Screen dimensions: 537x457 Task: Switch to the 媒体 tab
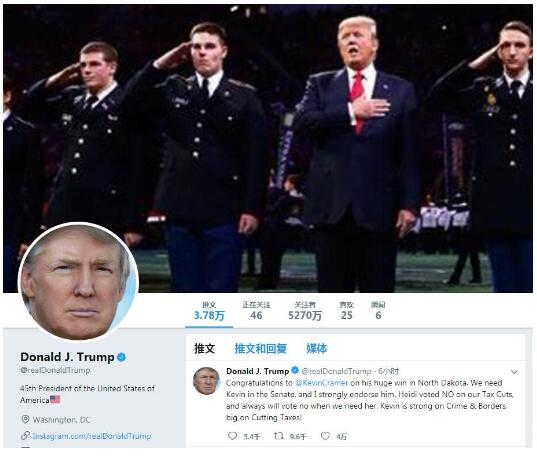click(x=317, y=348)
